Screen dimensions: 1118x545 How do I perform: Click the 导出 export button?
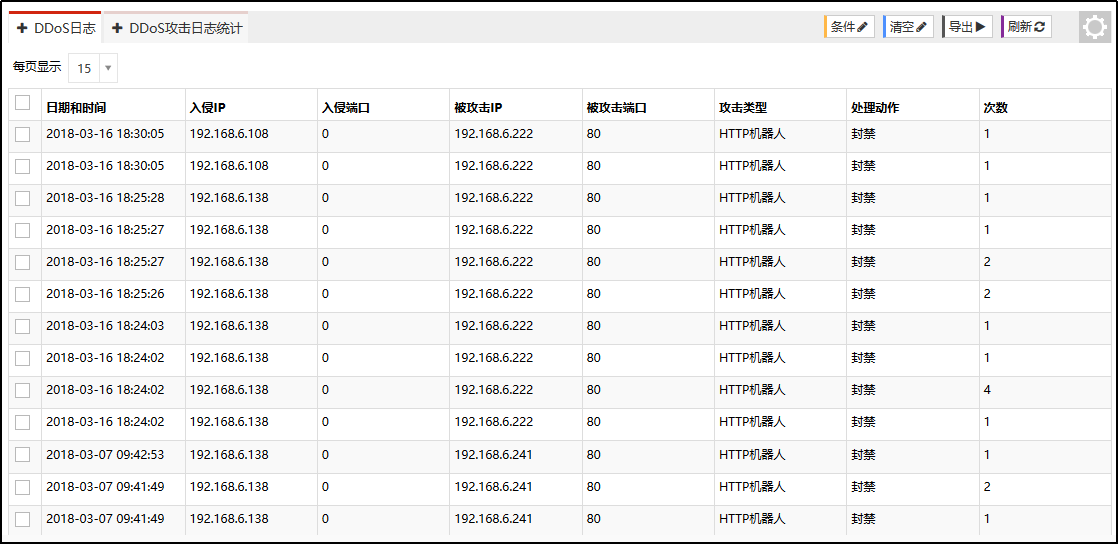[x=967, y=27]
